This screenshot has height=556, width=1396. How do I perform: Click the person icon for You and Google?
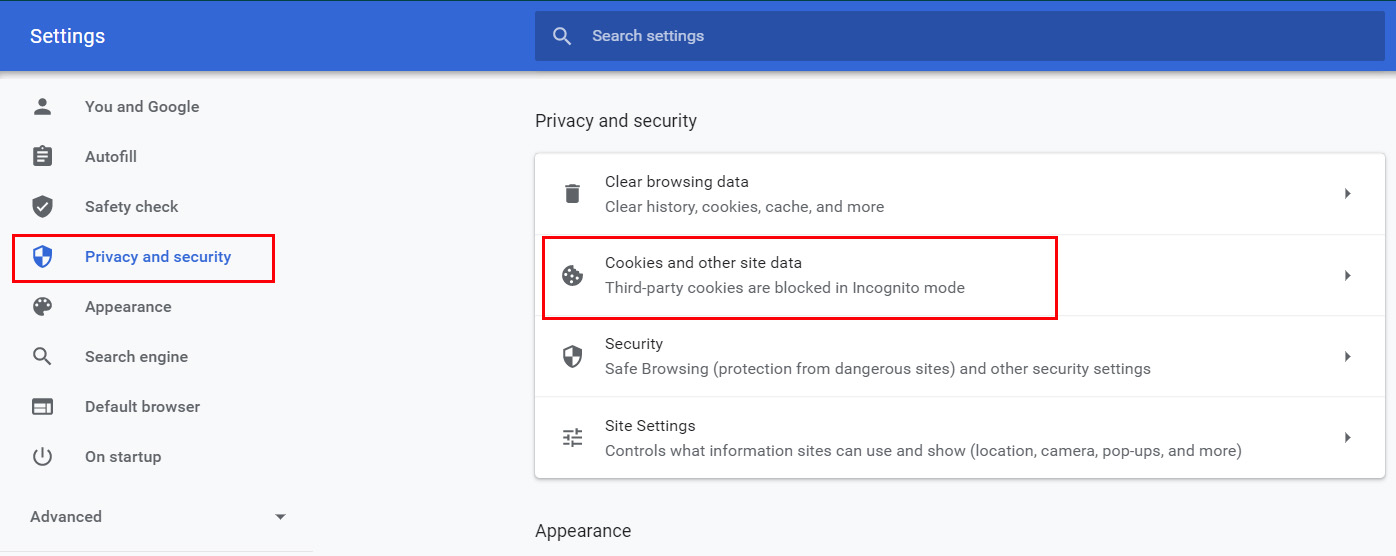tap(42, 106)
